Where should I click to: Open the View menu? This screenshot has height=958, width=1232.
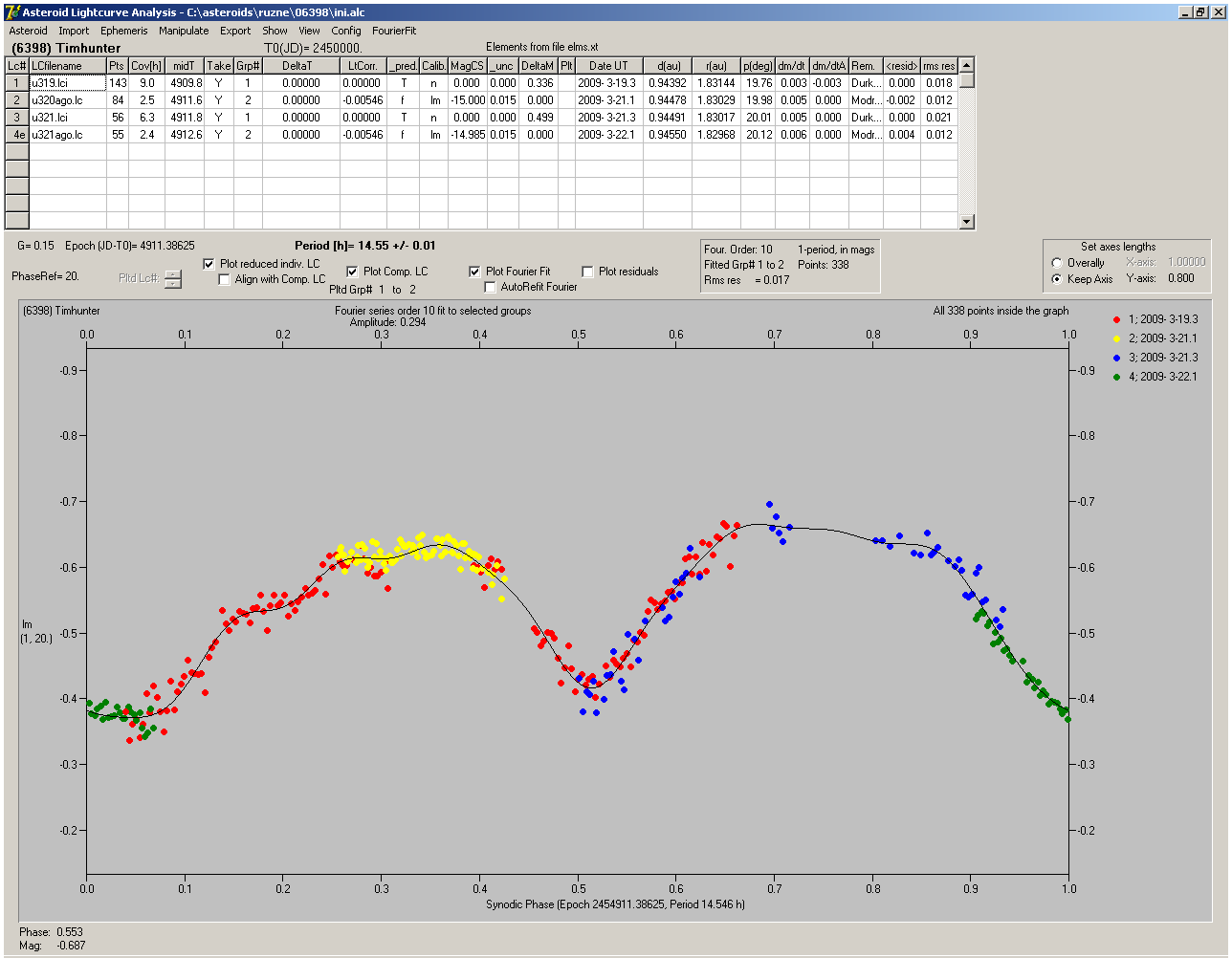pos(309,31)
